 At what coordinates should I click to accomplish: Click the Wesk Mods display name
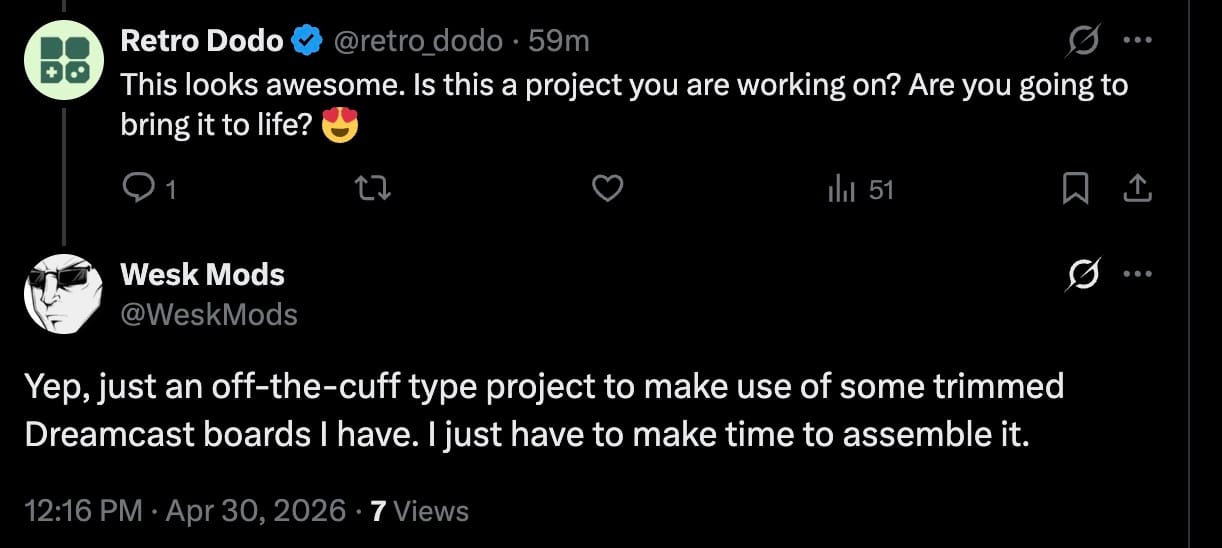tap(202, 274)
